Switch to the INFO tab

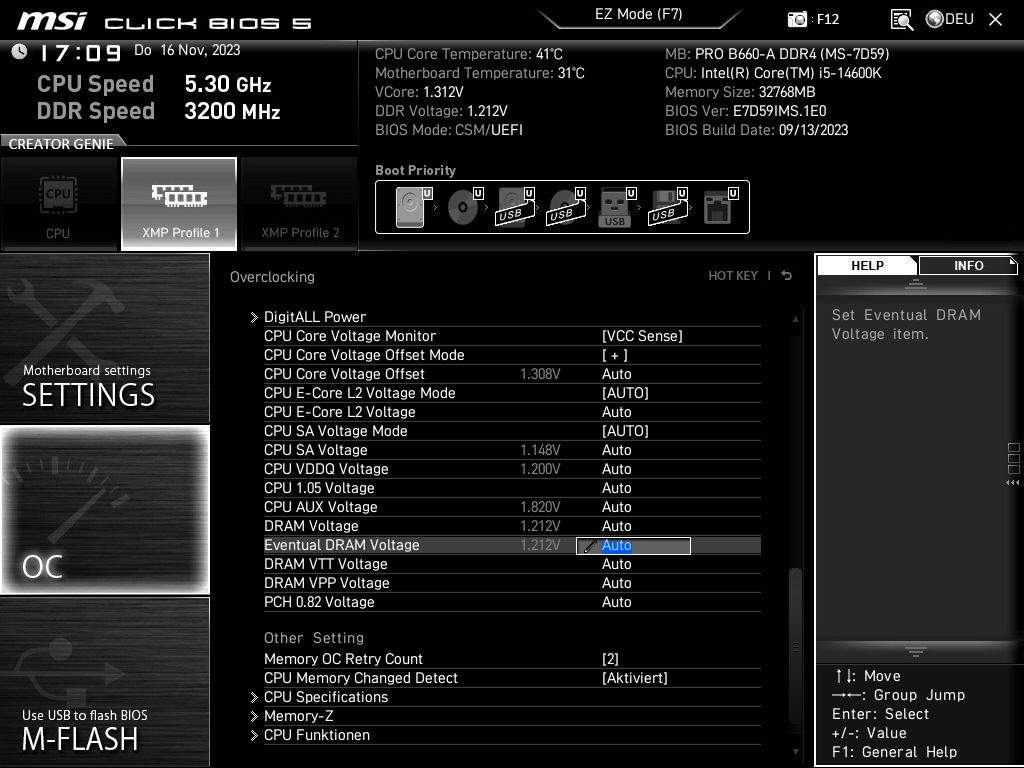pos(968,265)
